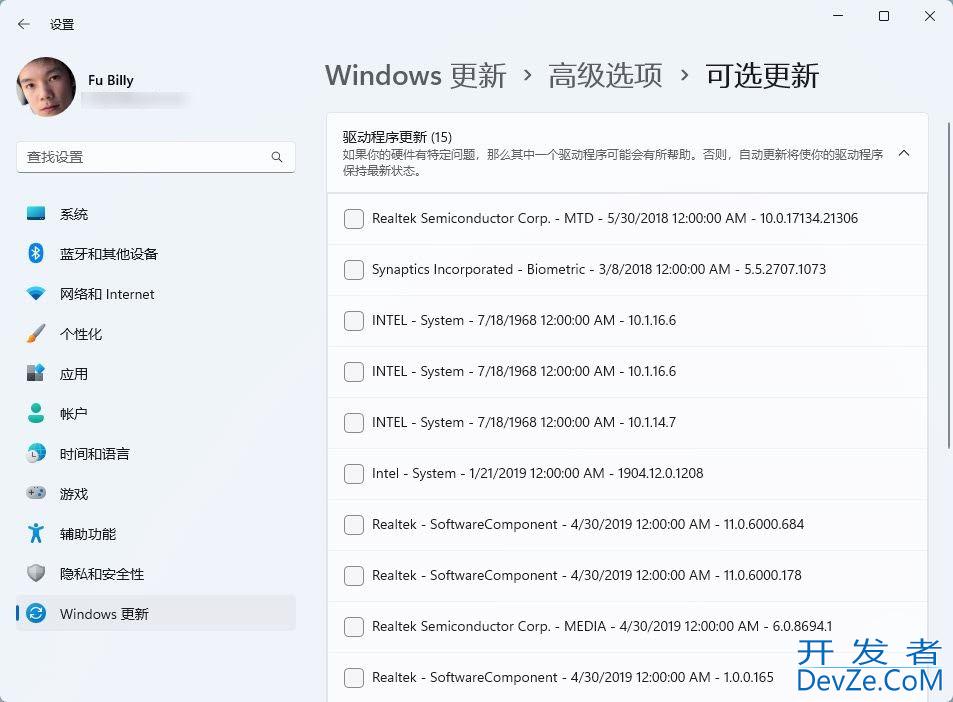Select Windows 更新 in sidebar
This screenshot has height=702, width=953.
(156, 614)
